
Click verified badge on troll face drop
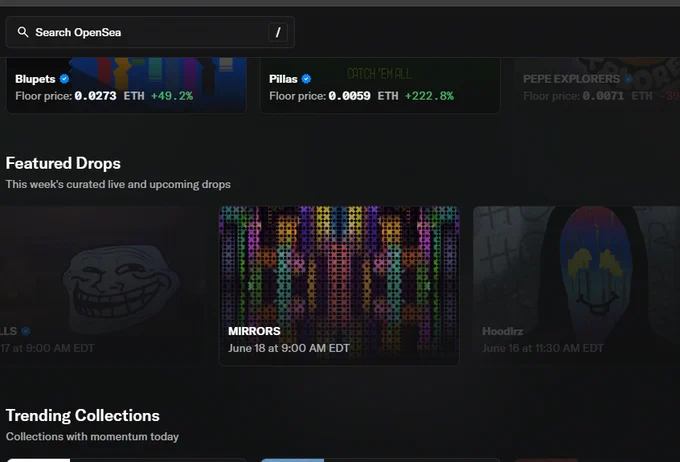tap(26, 331)
